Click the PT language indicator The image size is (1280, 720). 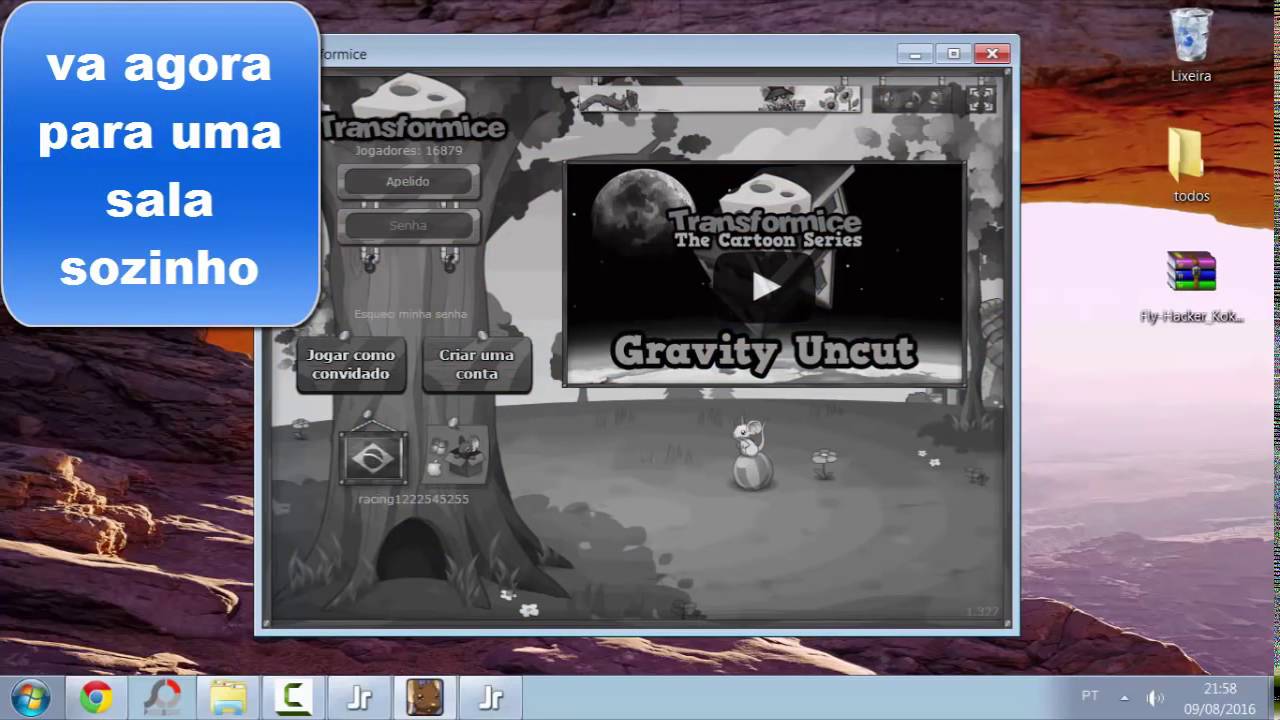[x=1090, y=696]
